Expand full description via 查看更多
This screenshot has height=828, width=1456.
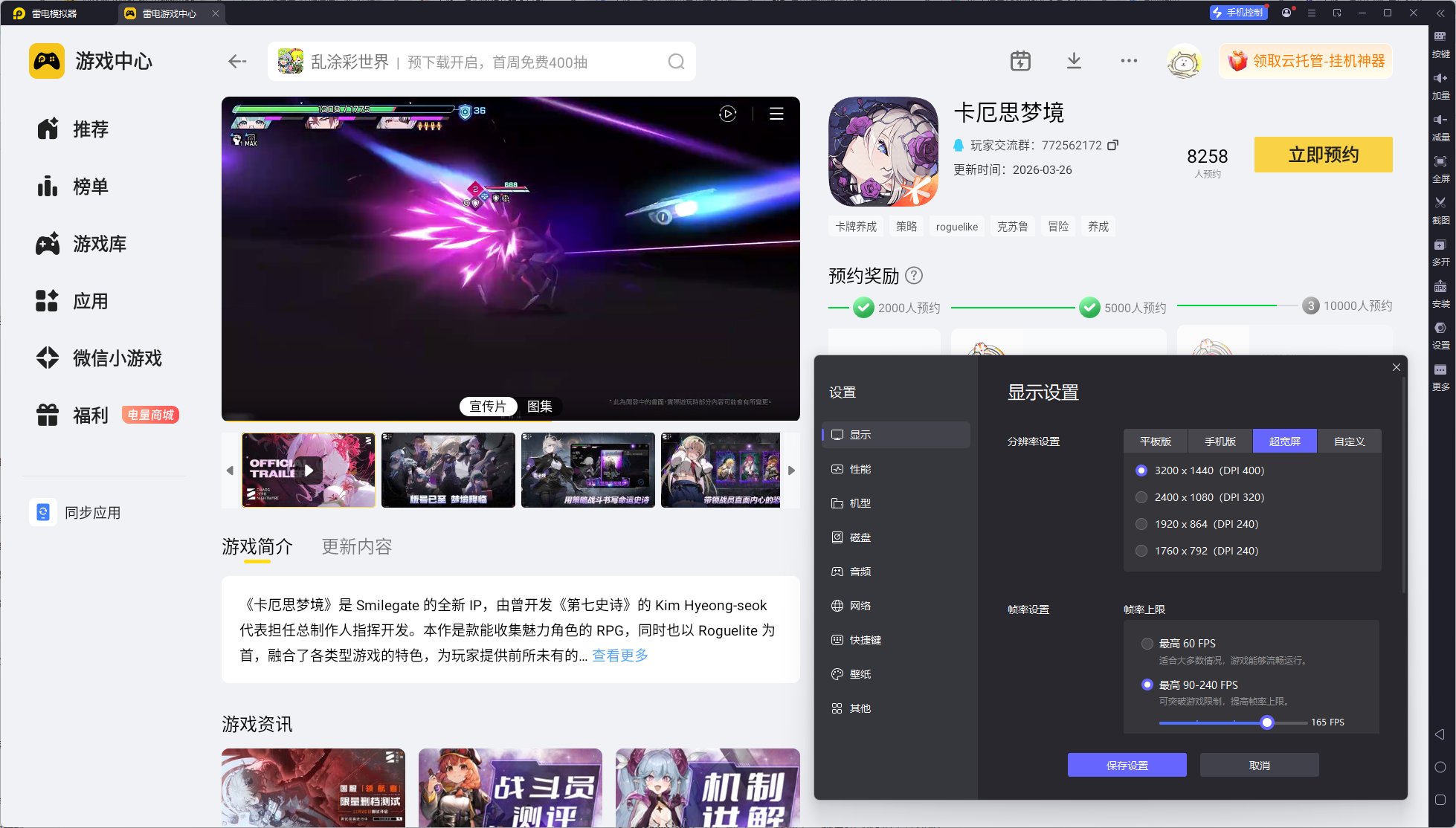[619, 656]
